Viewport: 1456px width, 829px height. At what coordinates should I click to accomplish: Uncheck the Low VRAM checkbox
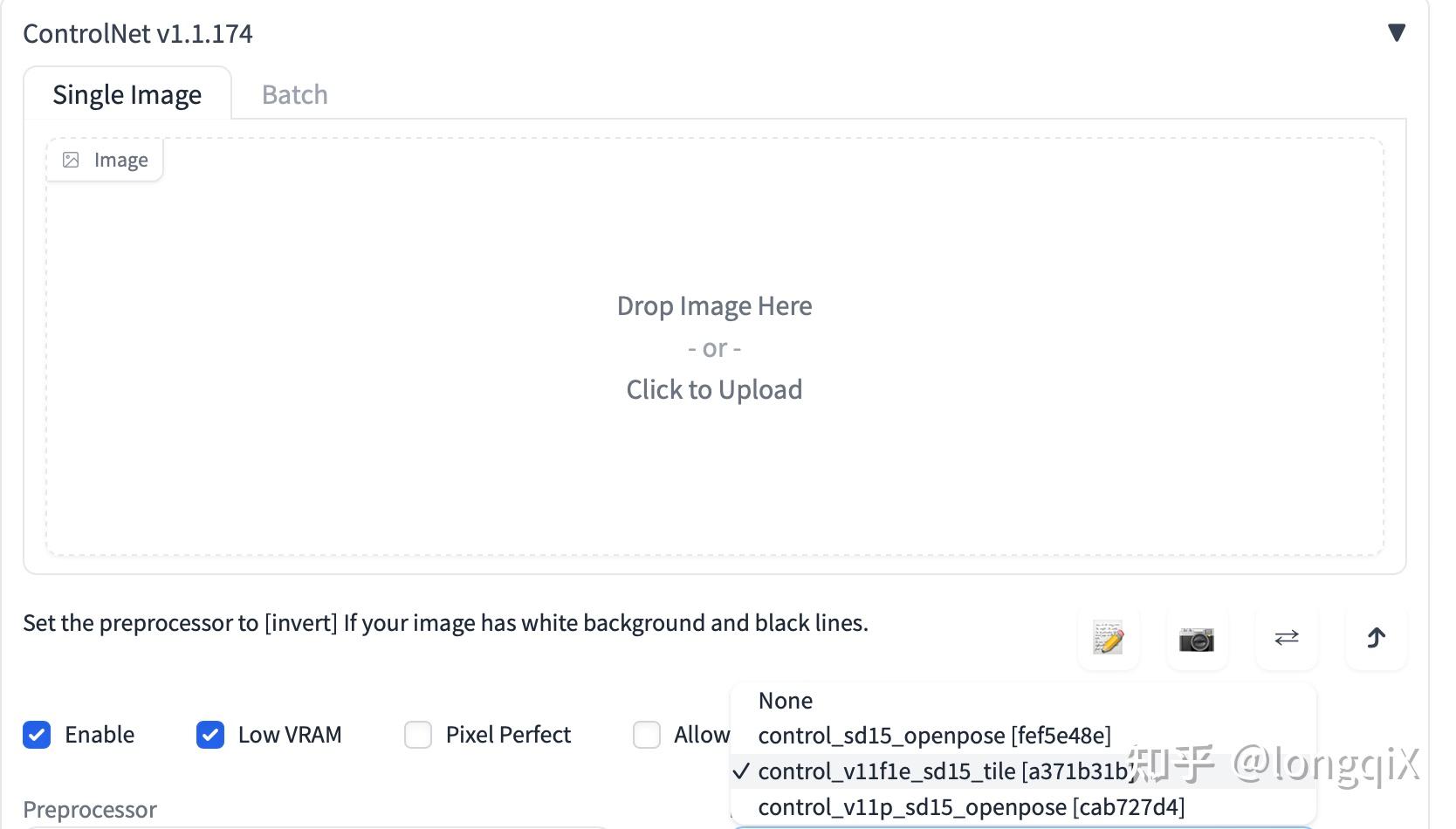point(210,735)
